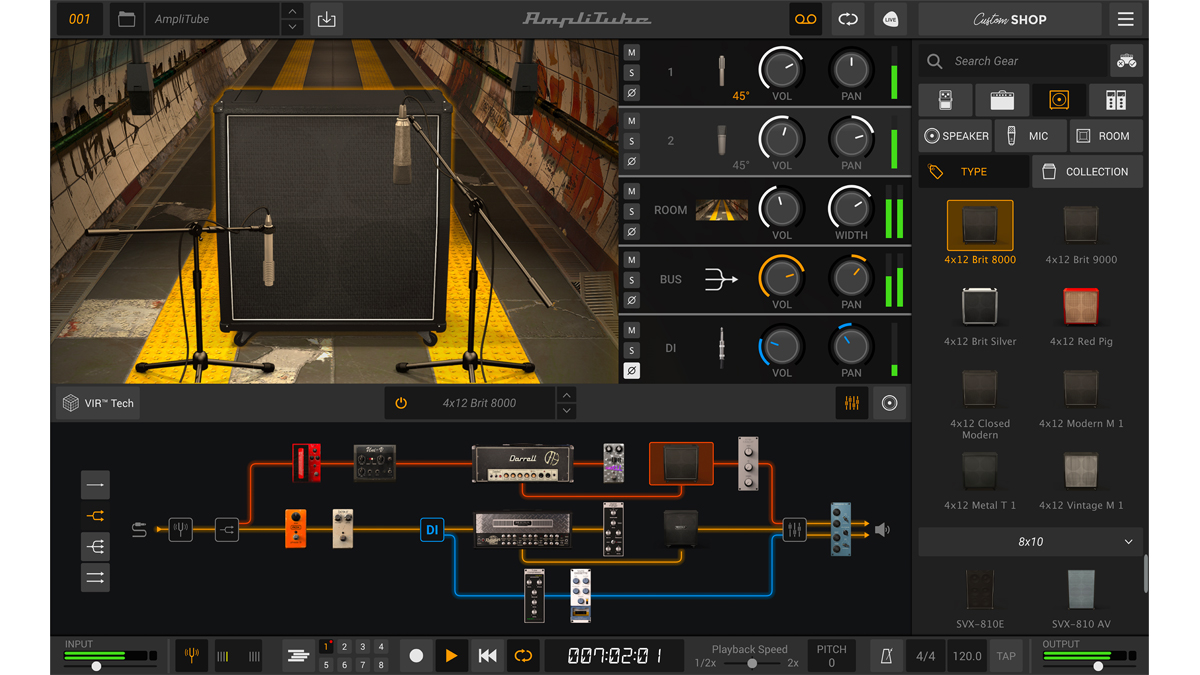Switch to the amplifier gear category icon
Screen dimensions: 1200x675
(1002, 100)
